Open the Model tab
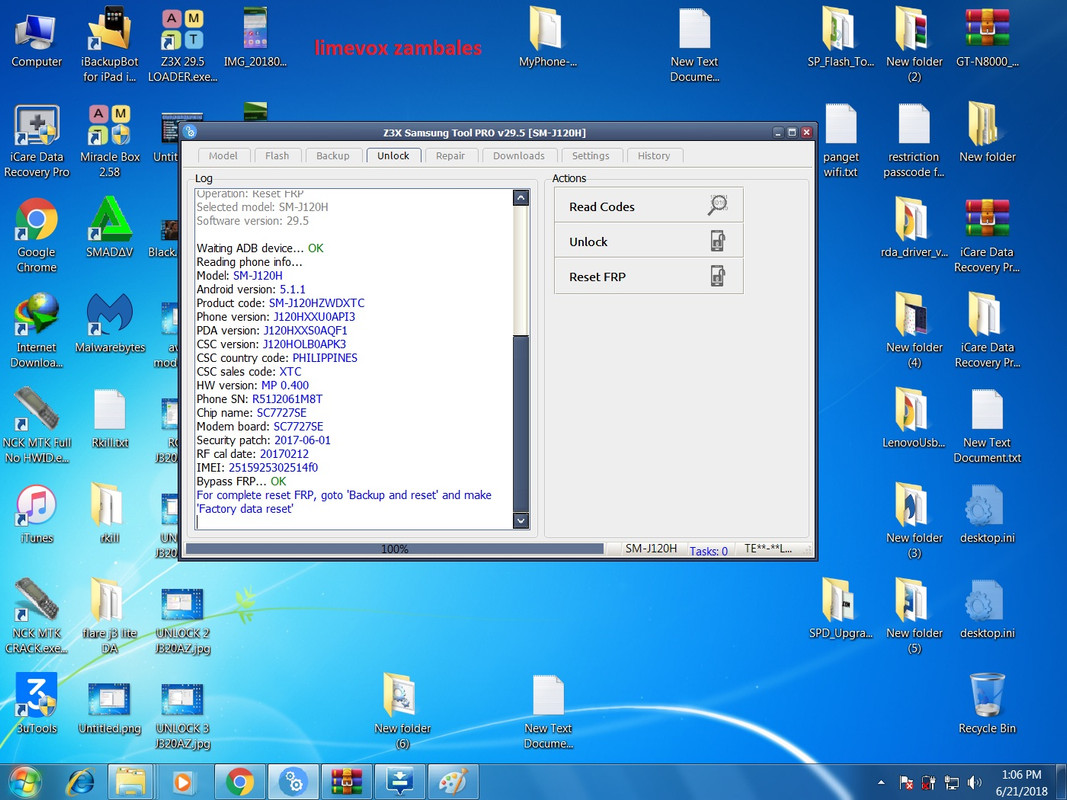Screen dimensions: 1067x800 tap(223, 156)
